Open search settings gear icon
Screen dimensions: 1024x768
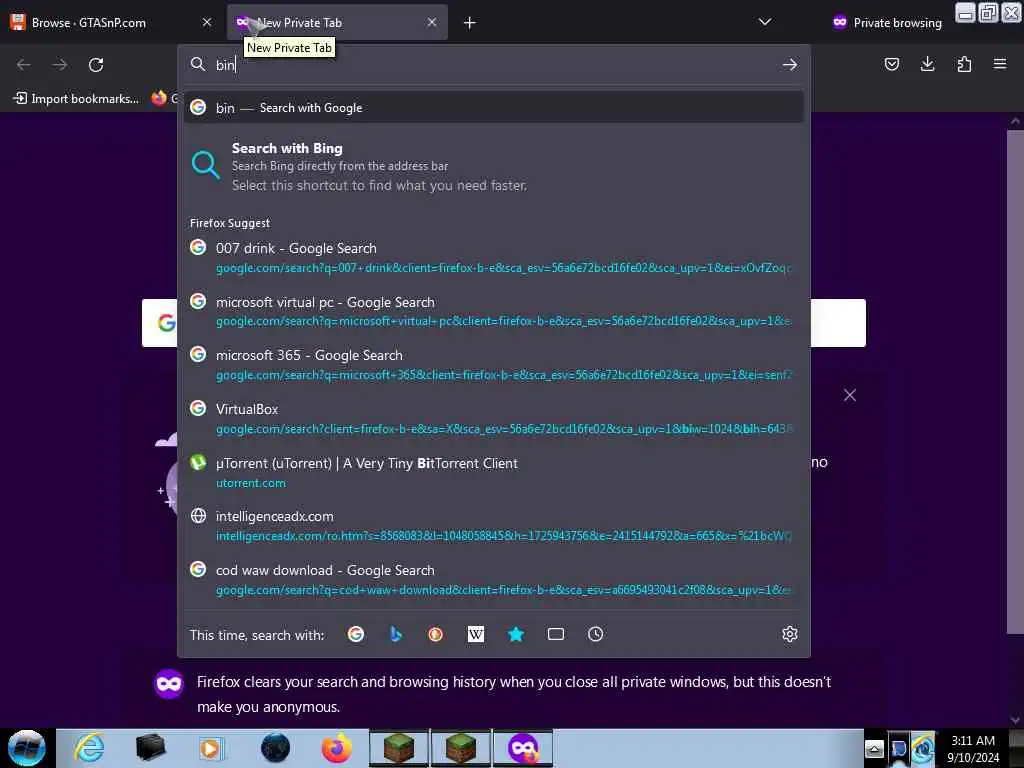(x=790, y=634)
